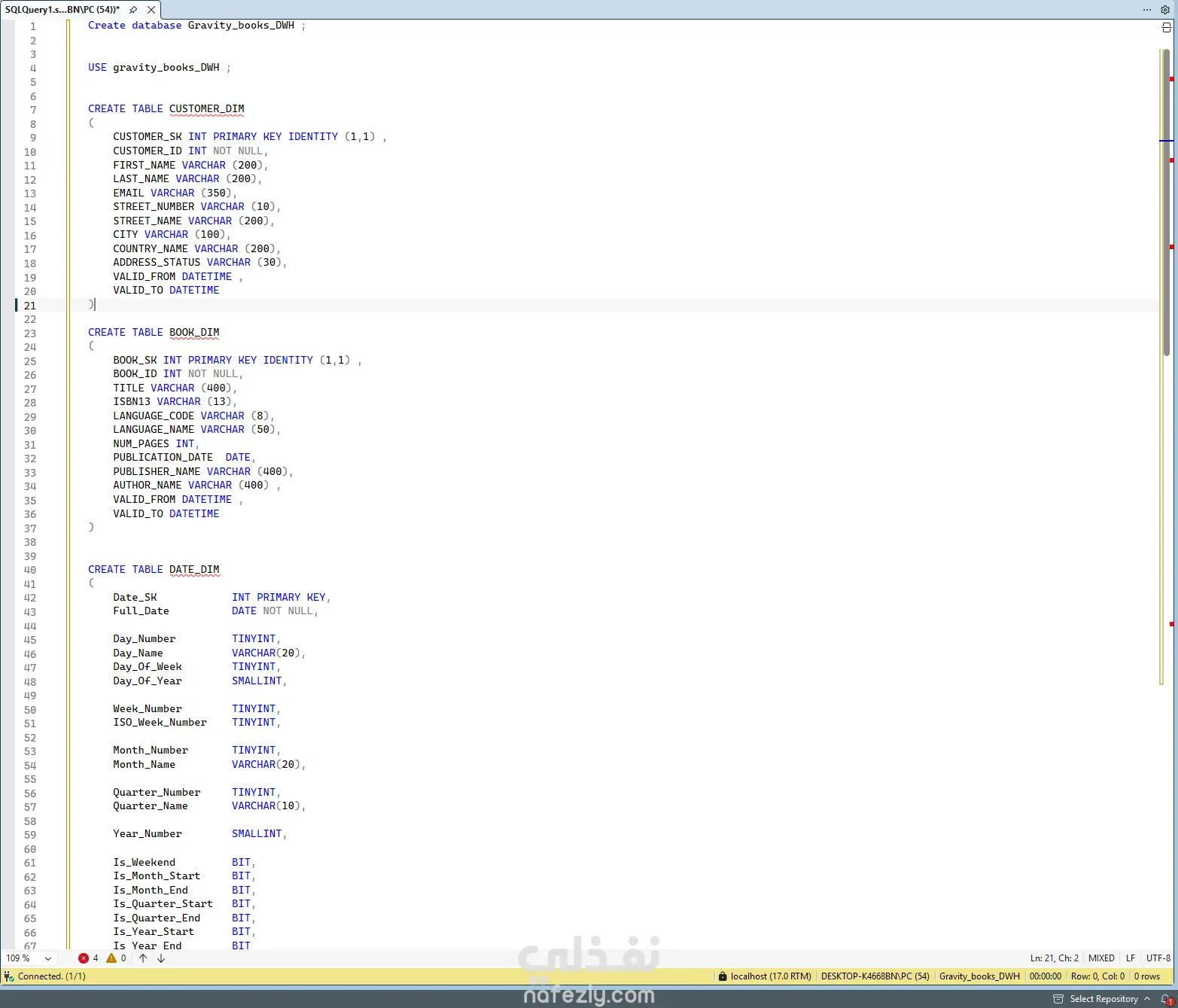Click the PUBLICATION_DATE DATE line
The image size is (1178, 1008).
click(x=184, y=458)
